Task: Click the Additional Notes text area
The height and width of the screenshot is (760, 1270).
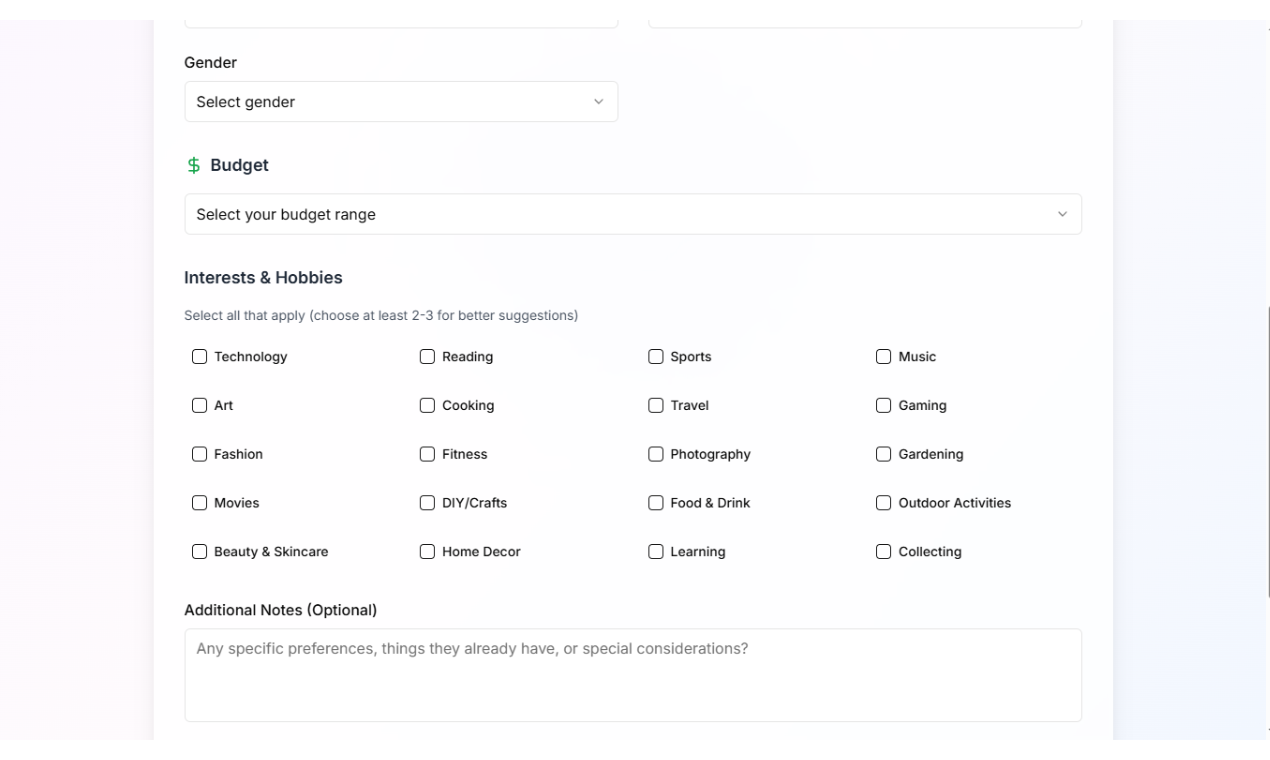Action: 632,675
